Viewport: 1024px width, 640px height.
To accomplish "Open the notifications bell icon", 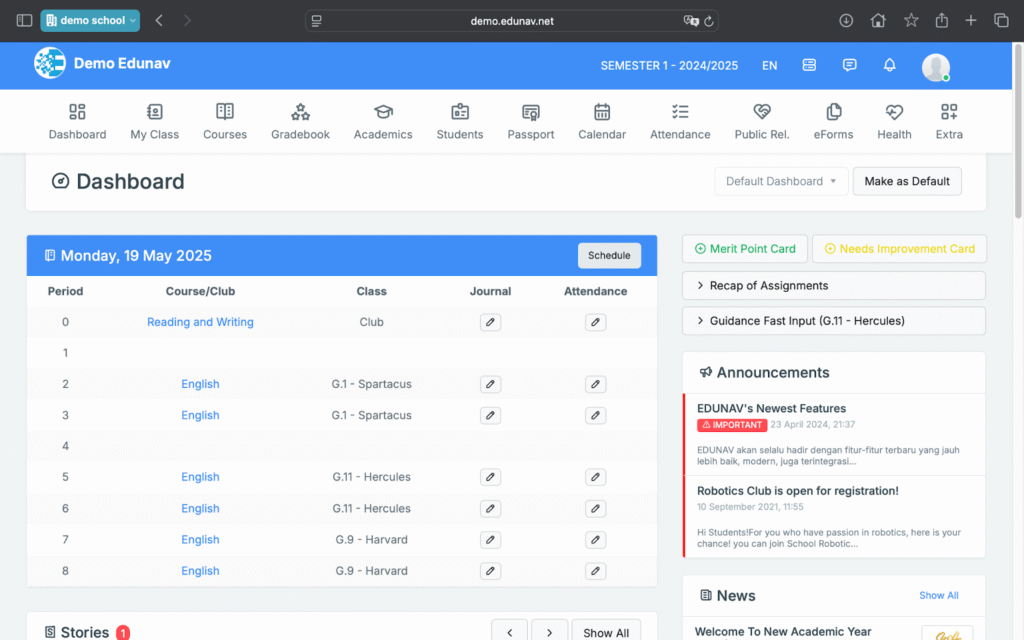I will [x=889, y=65].
